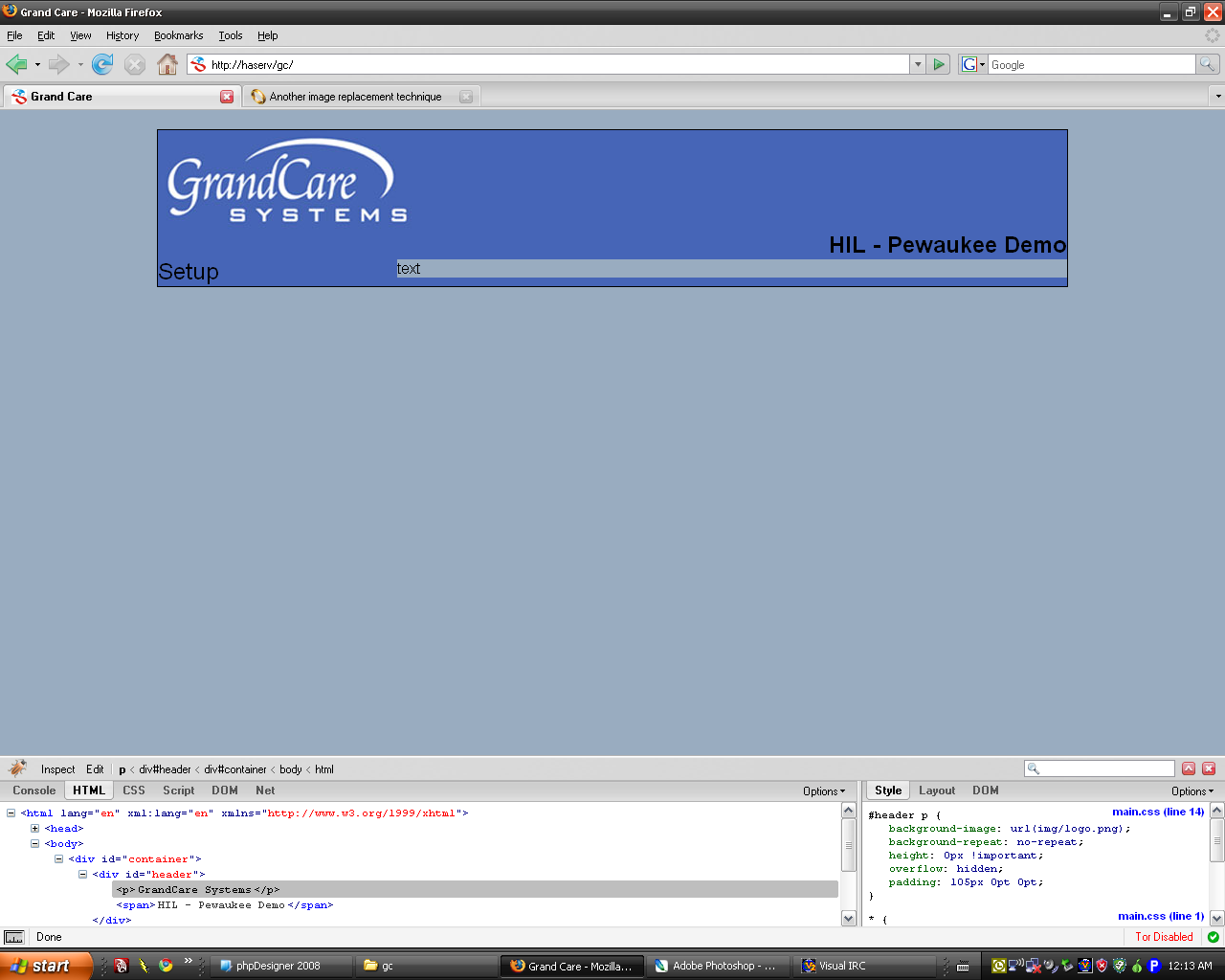Open the Windows Start menu

pyautogui.click(x=46, y=966)
